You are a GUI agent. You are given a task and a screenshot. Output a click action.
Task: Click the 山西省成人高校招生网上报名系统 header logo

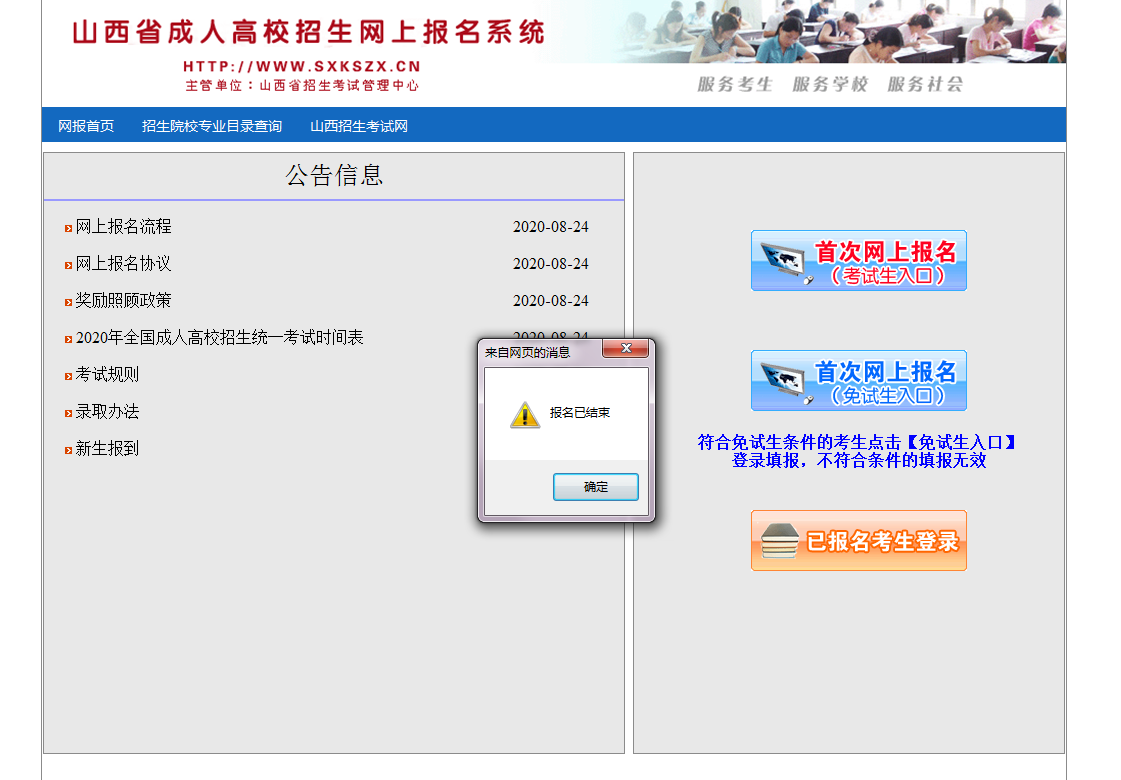[x=308, y=33]
